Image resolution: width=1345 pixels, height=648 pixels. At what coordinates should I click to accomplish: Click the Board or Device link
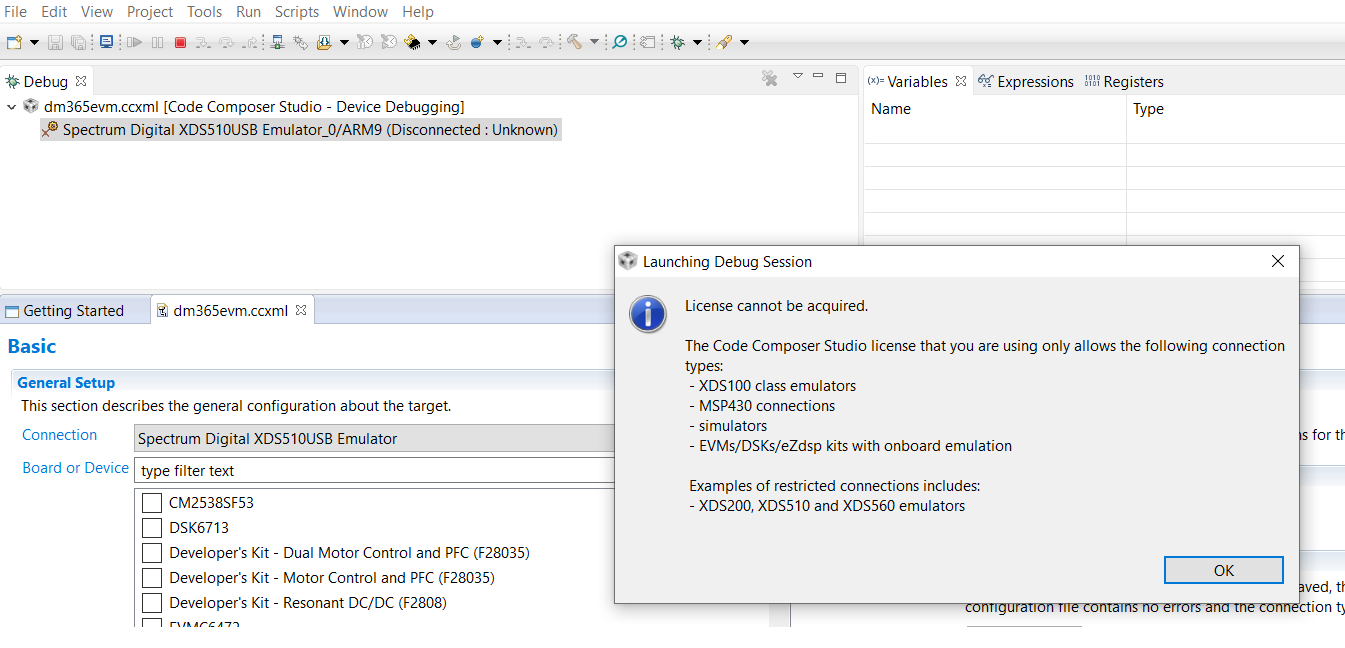point(76,468)
